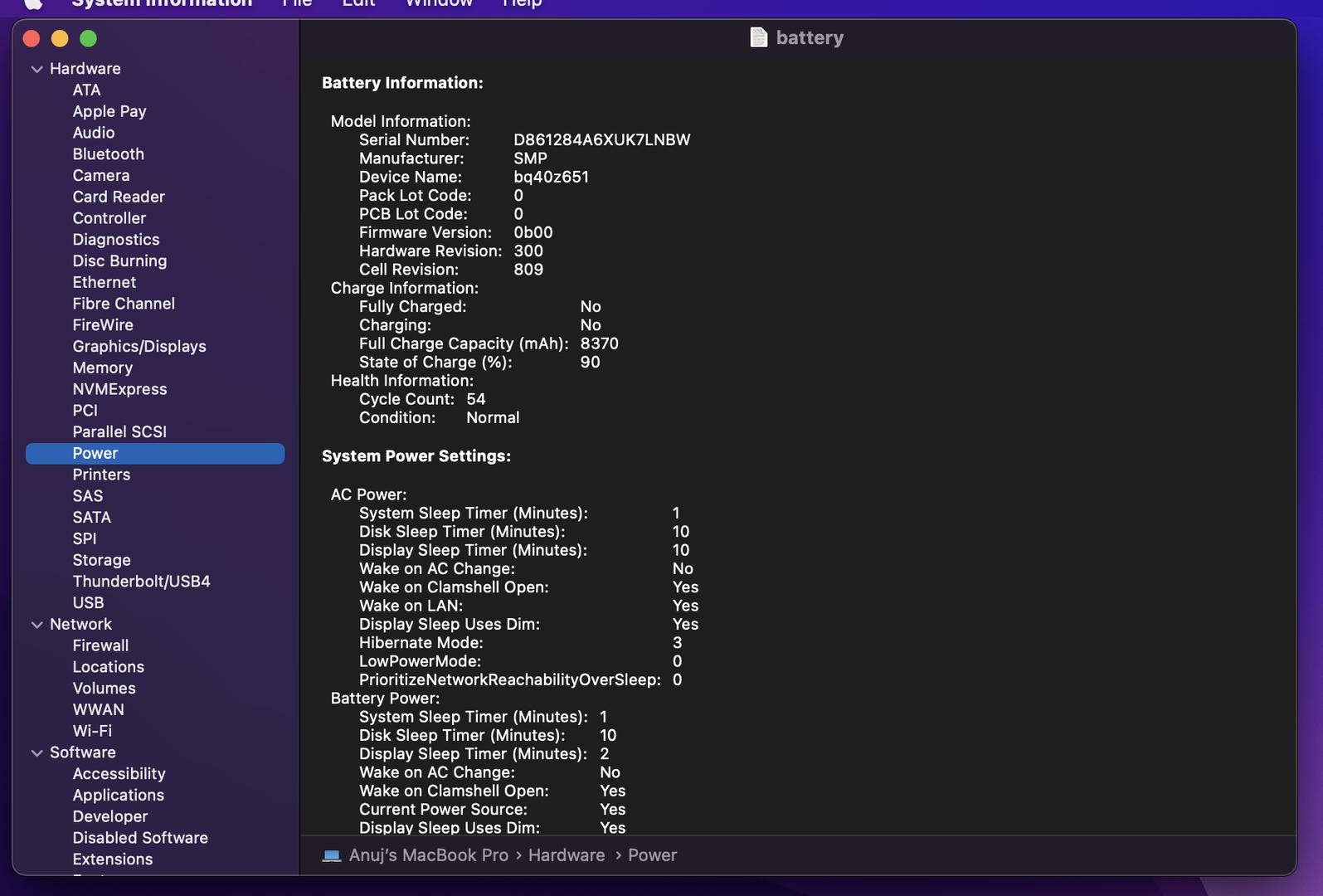
Task: Open the Edit menu
Action: point(358,3)
